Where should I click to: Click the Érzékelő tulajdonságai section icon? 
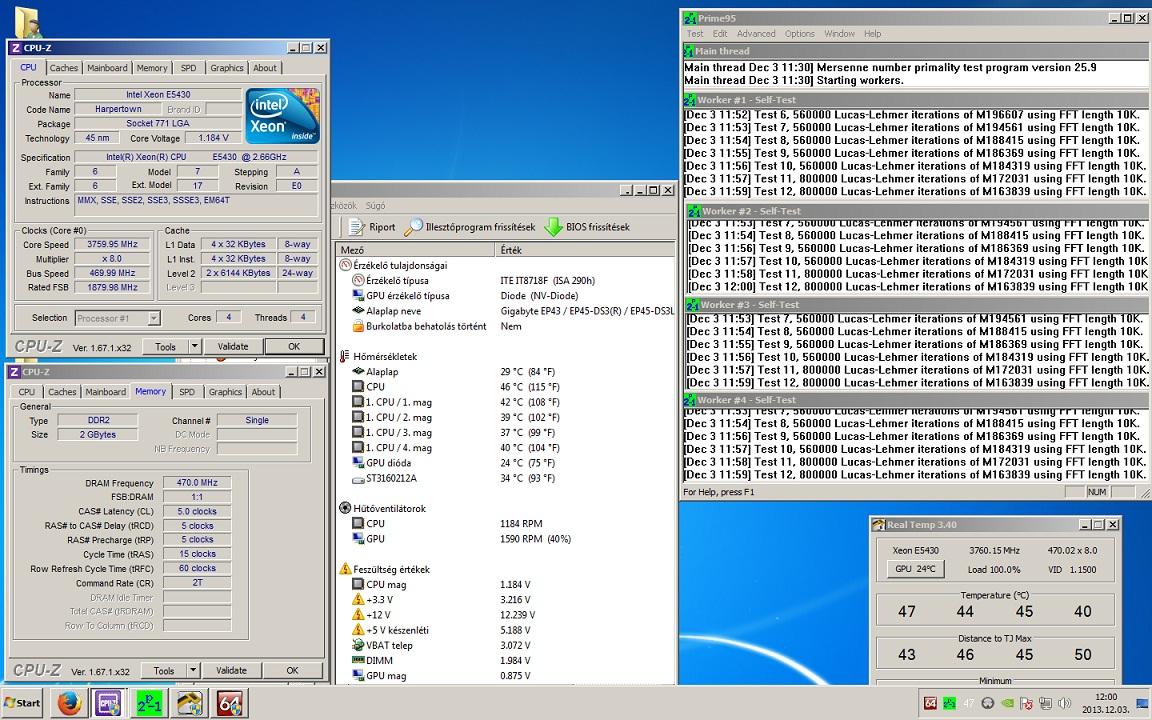(x=345, y=265)
